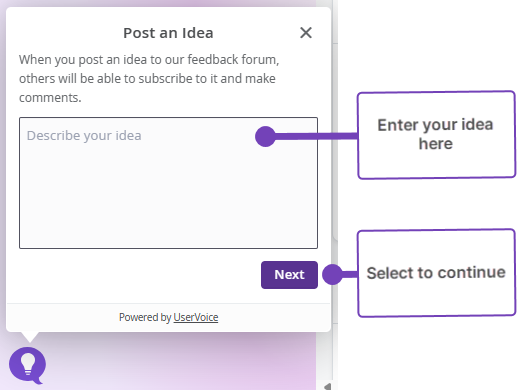Select the 'Enter your idea here' callout
This screenshot has height=390, width=519.
[x=436, y=135]
